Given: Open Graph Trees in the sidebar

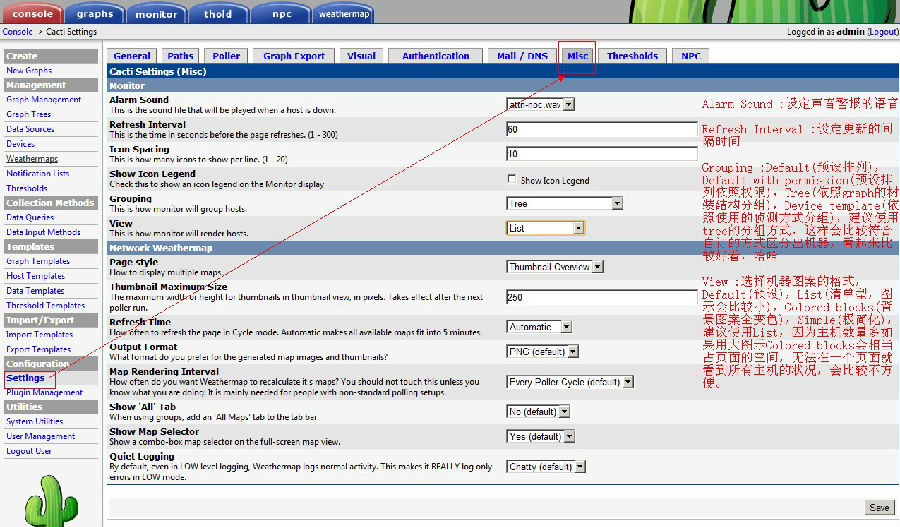Looking at the screenshot, I should coord(29,114).
